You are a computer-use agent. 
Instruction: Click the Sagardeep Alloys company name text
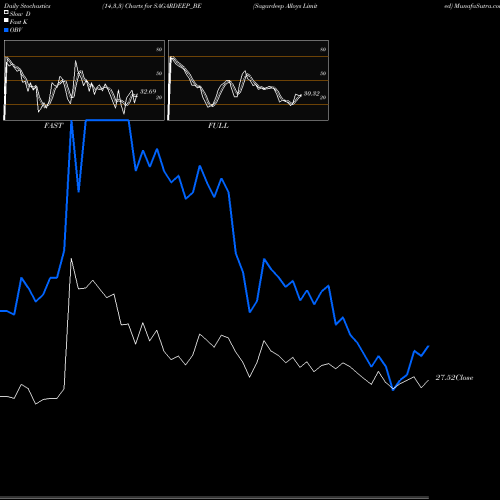tap(285, 6)
